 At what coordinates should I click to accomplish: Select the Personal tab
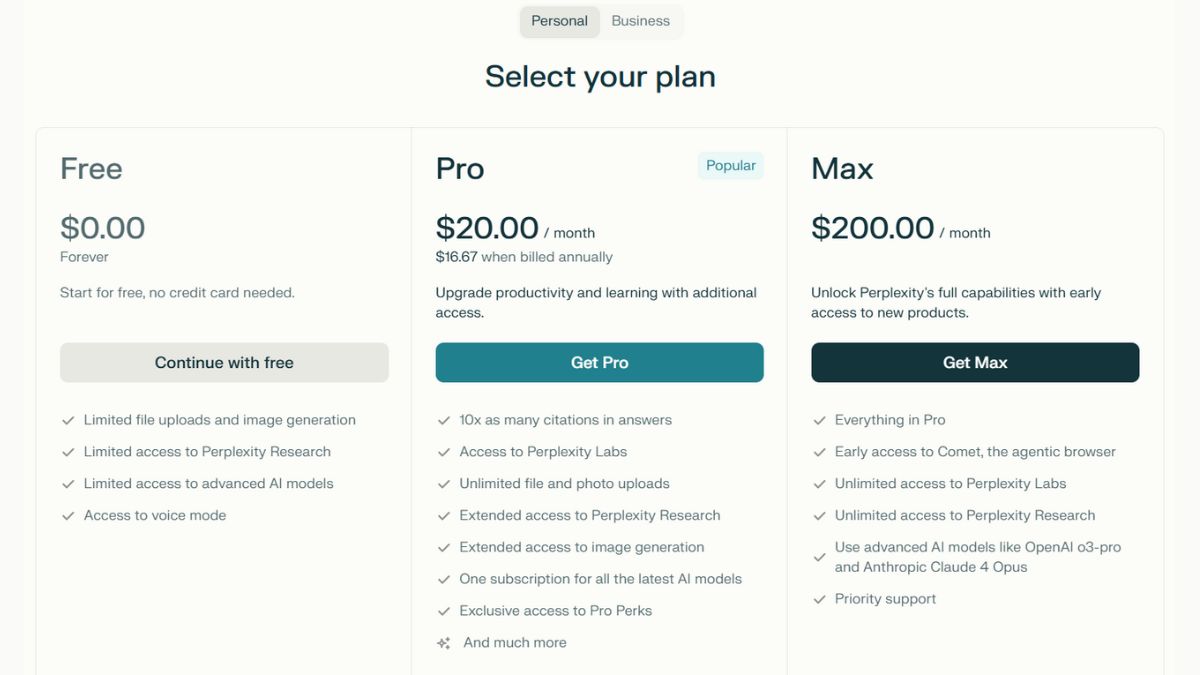pyautogui.click(x=559, y=21)
